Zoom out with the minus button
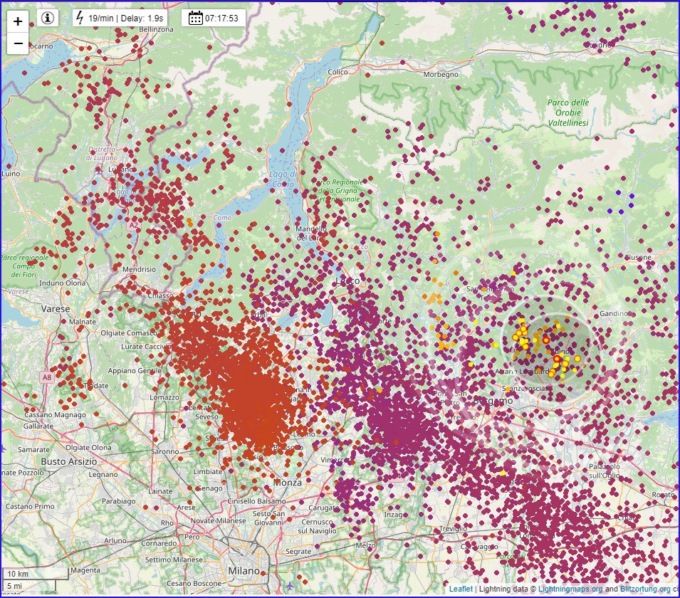The width and height of the screenshot is (680, 598). click(18, 43)
